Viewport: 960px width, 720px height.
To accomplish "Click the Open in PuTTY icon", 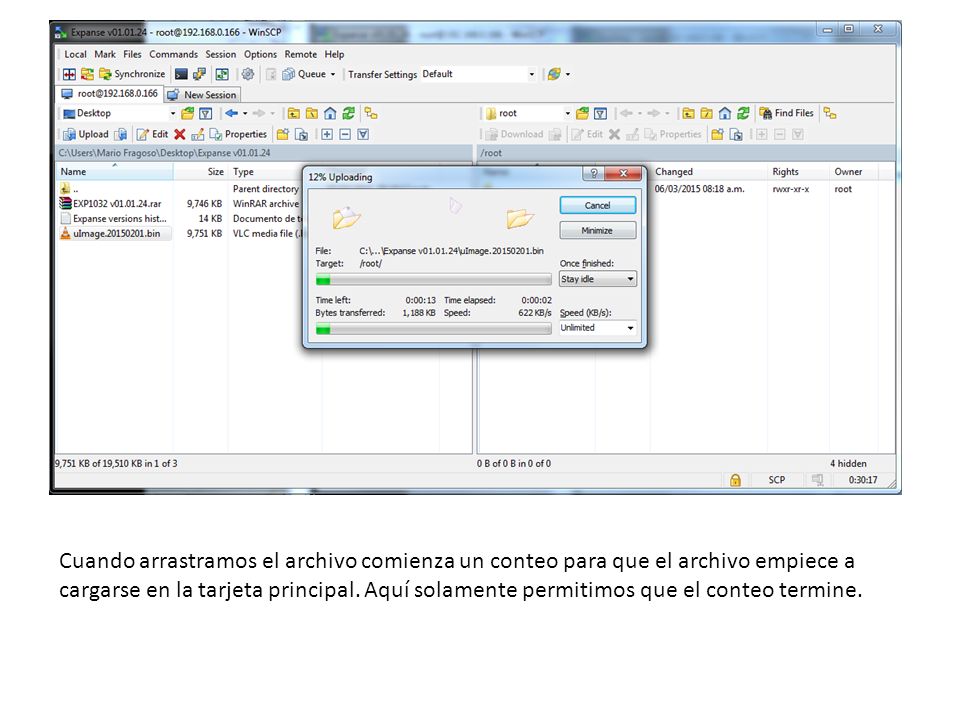I will 199,74.
